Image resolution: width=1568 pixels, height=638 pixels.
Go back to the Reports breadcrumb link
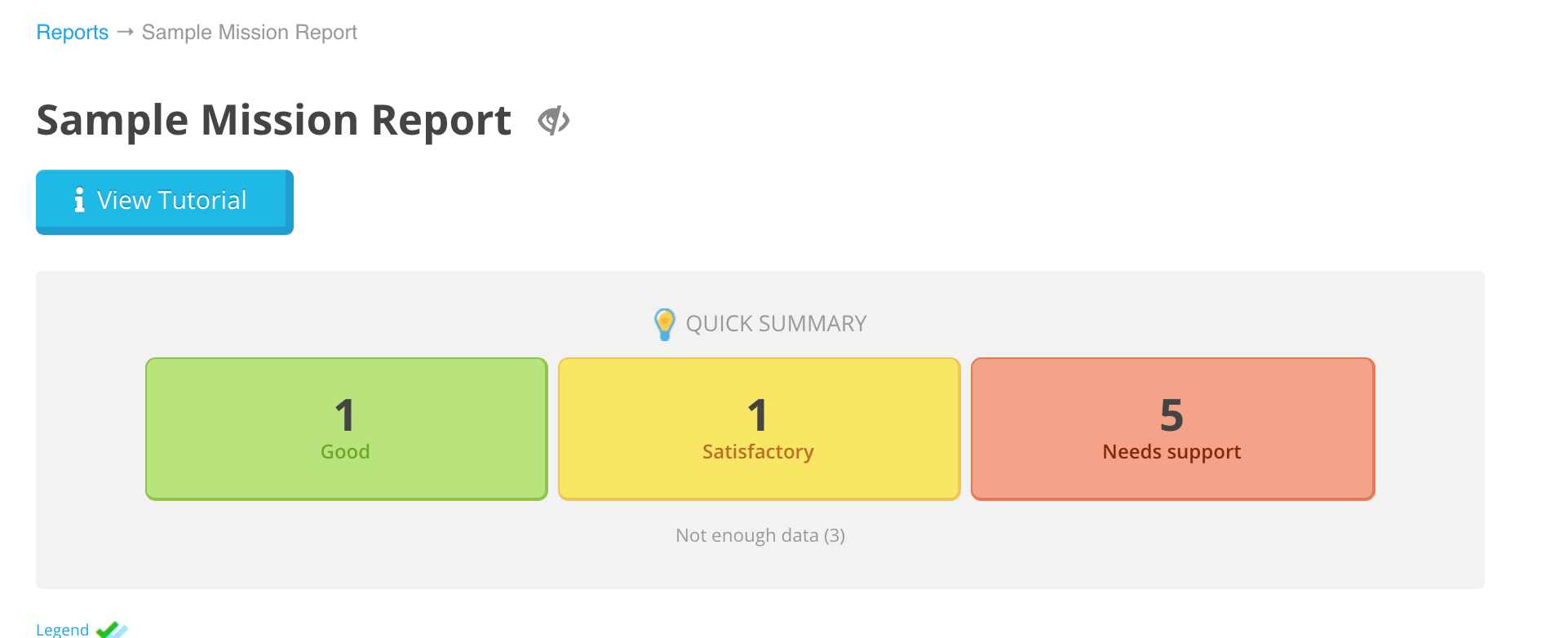tap(73, 32)
